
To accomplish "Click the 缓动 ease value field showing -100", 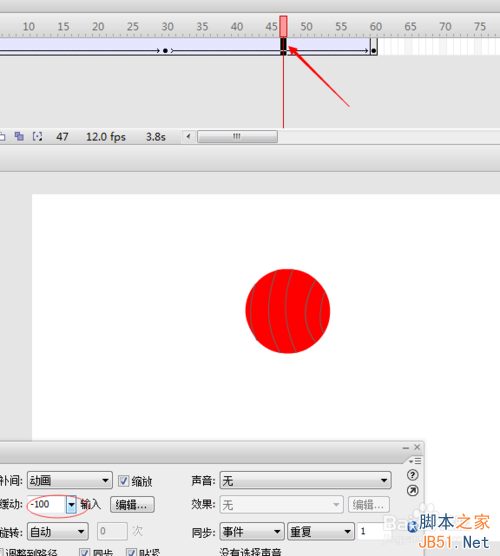I will tap(47, 504).
